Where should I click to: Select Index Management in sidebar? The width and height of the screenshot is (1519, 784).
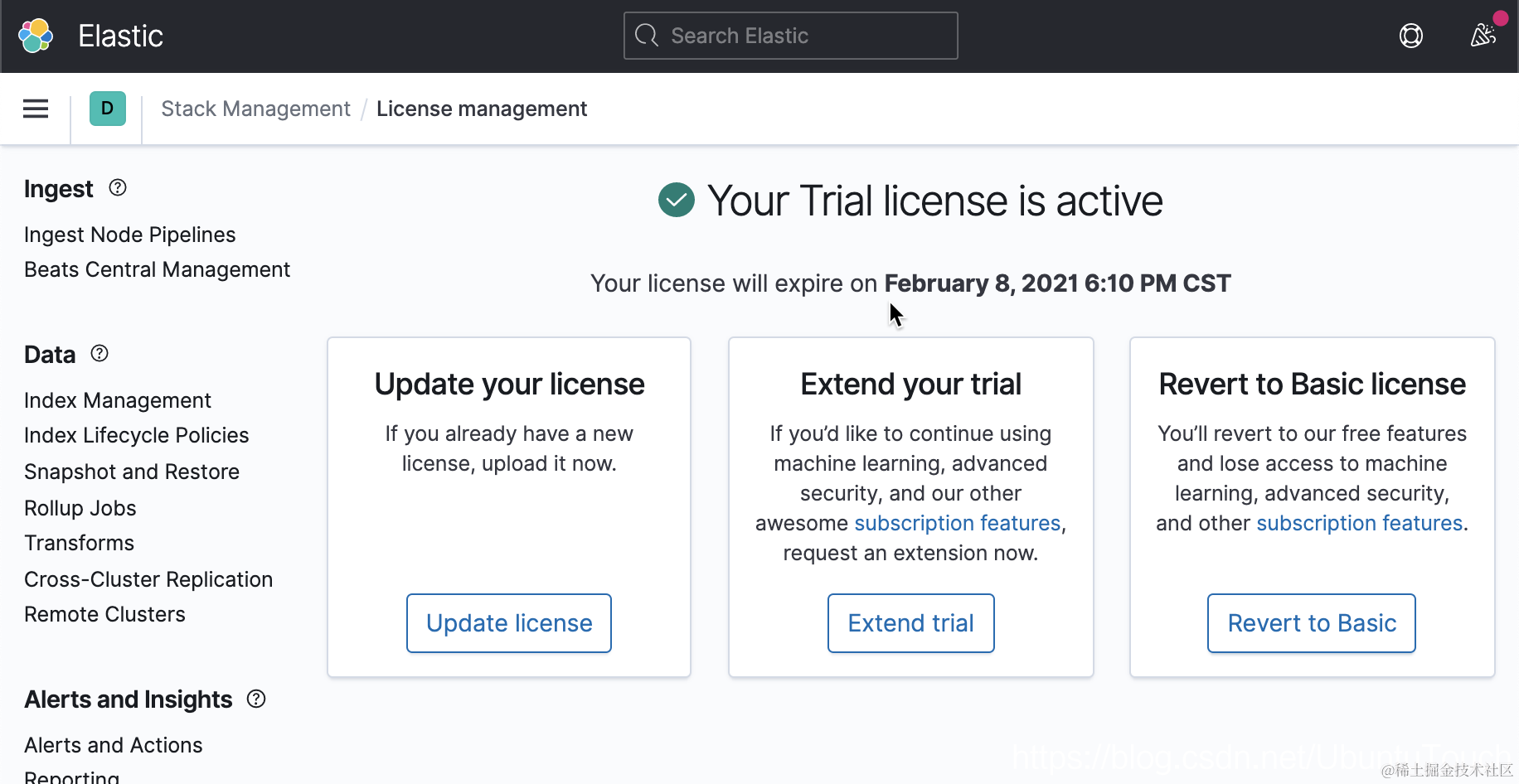tap(118, 400)
